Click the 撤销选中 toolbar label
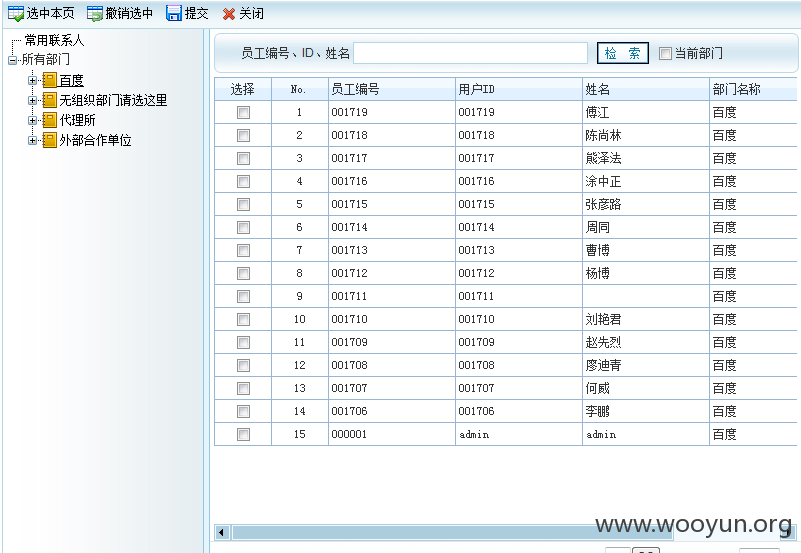 tap(129, 14)
